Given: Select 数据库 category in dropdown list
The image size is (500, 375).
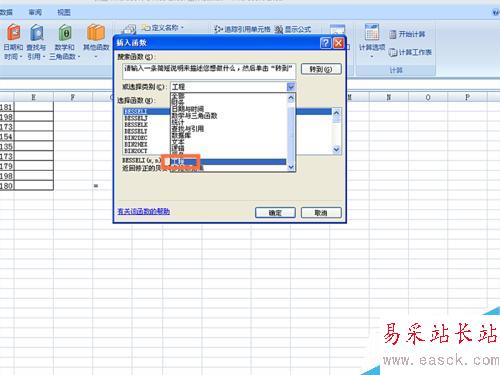Looking at the screenshot, I should click(x=181, y=135).
